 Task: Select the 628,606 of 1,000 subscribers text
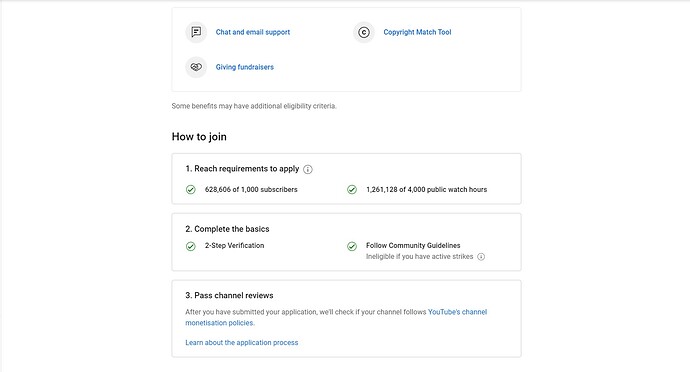251,189
